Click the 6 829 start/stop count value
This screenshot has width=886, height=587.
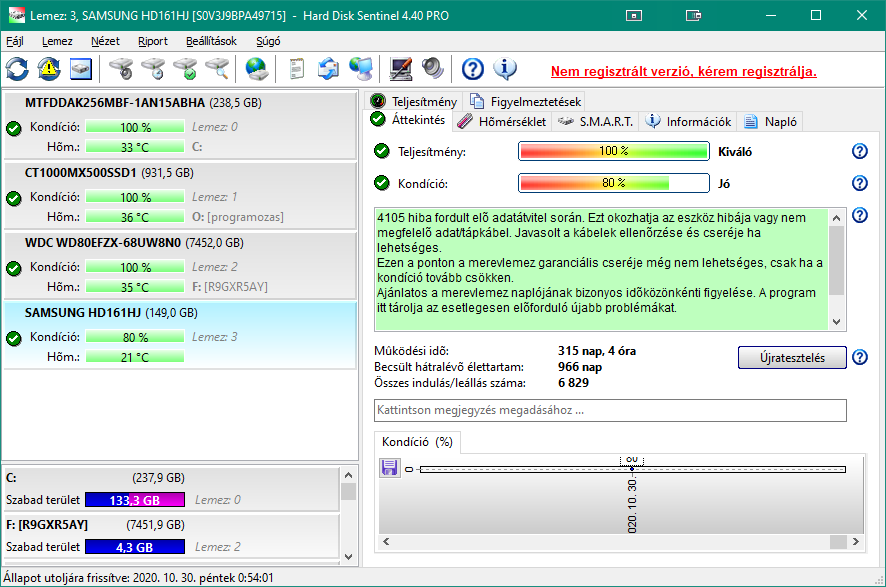click(x=574, y=382)
